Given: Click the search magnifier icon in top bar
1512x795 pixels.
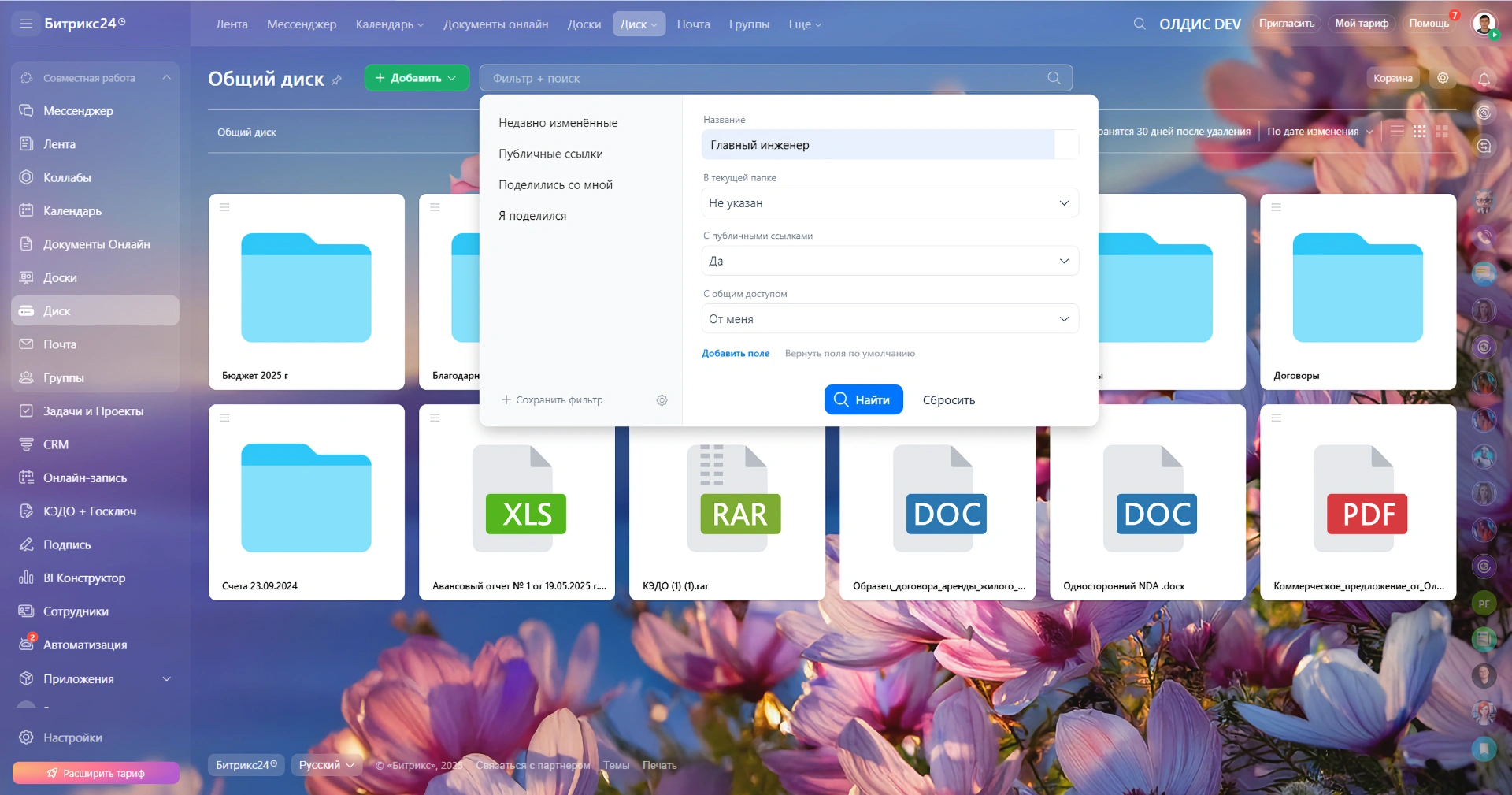Looking at the screenshot, I should [1139, 24].
